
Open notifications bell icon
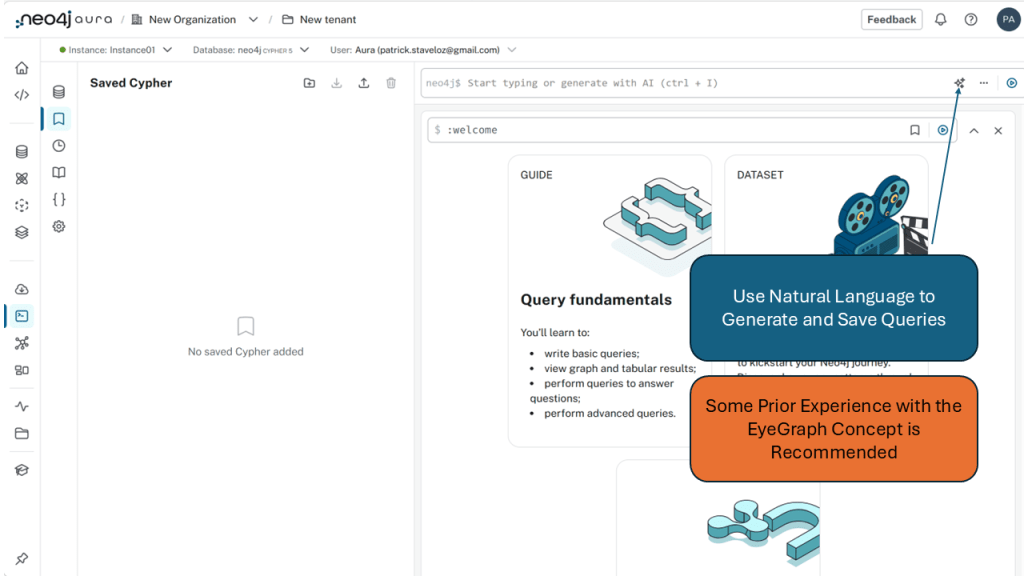point(940,19)
